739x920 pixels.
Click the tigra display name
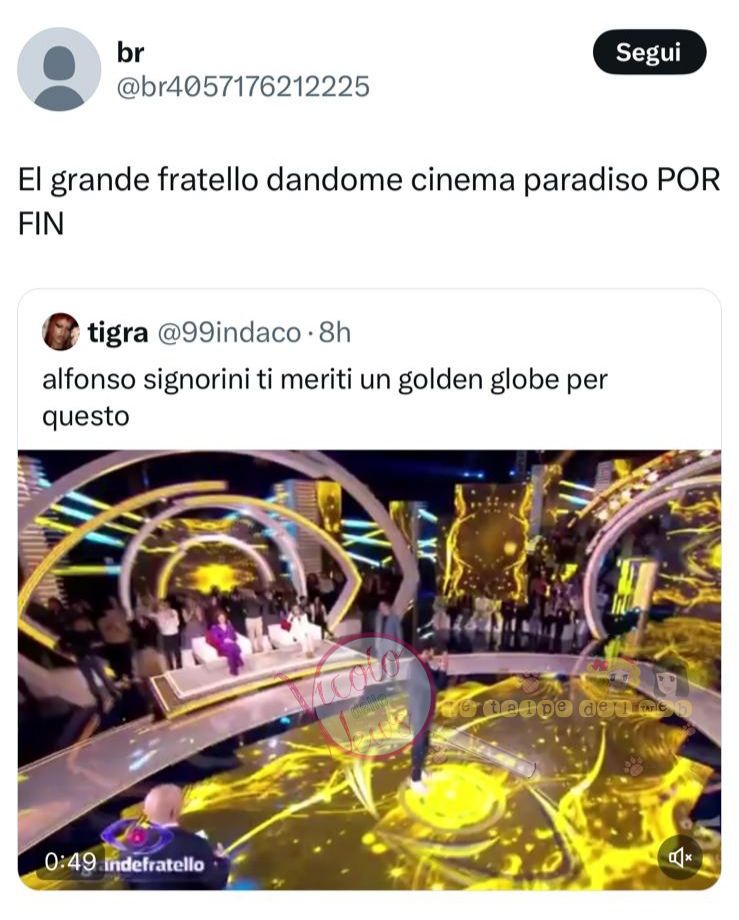pos(117,333)
